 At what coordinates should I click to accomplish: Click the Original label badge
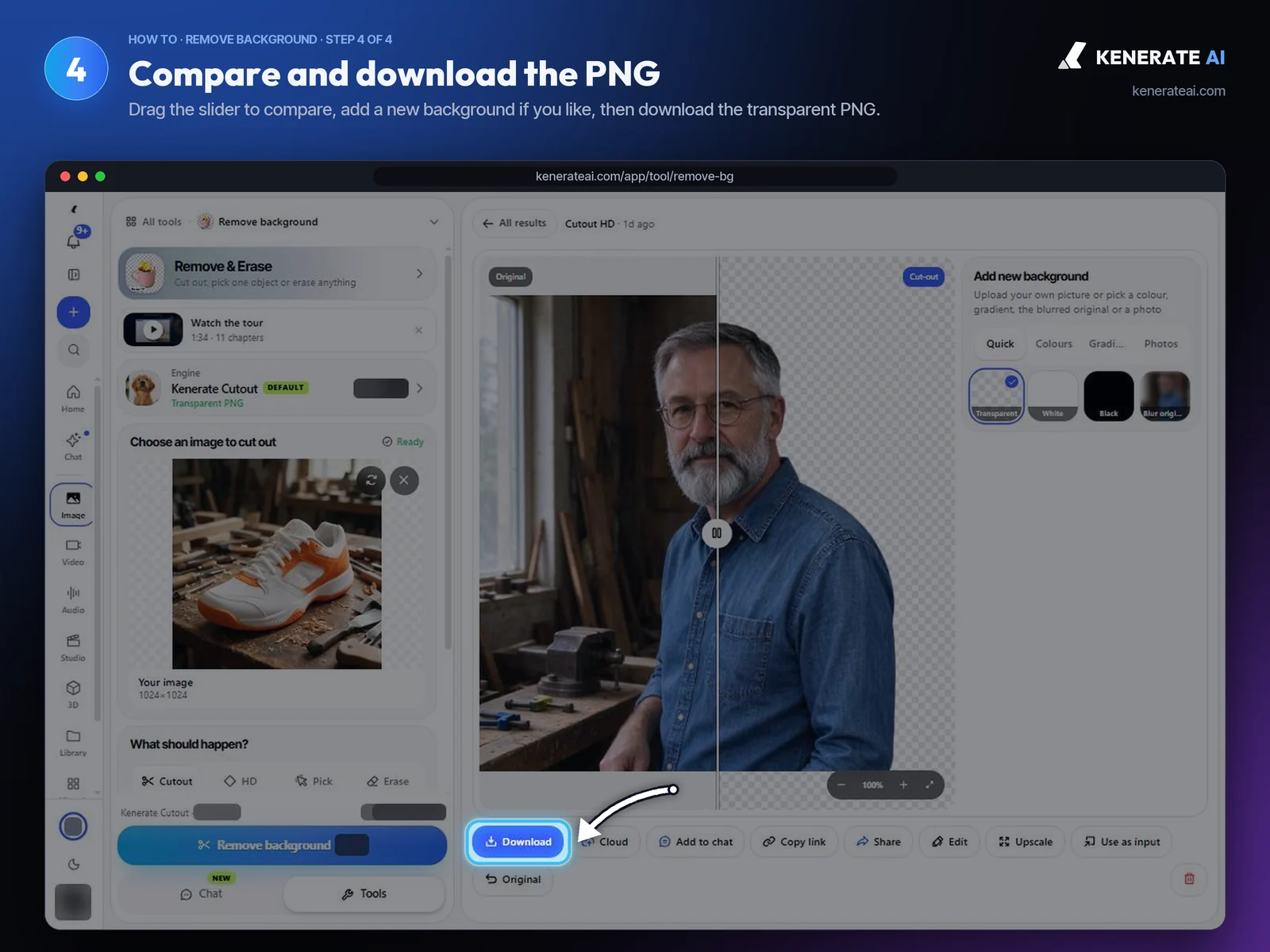[510, 277]
